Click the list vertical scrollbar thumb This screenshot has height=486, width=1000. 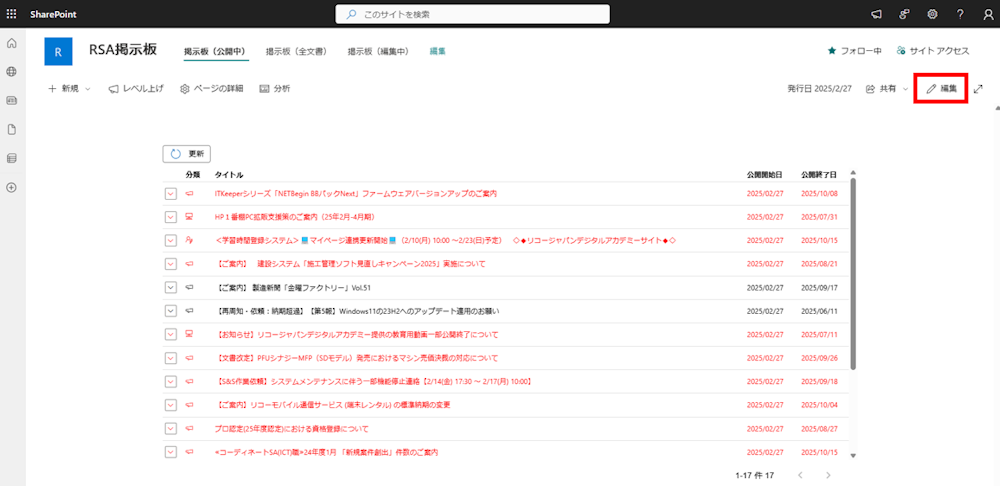(x=853, y=273)
